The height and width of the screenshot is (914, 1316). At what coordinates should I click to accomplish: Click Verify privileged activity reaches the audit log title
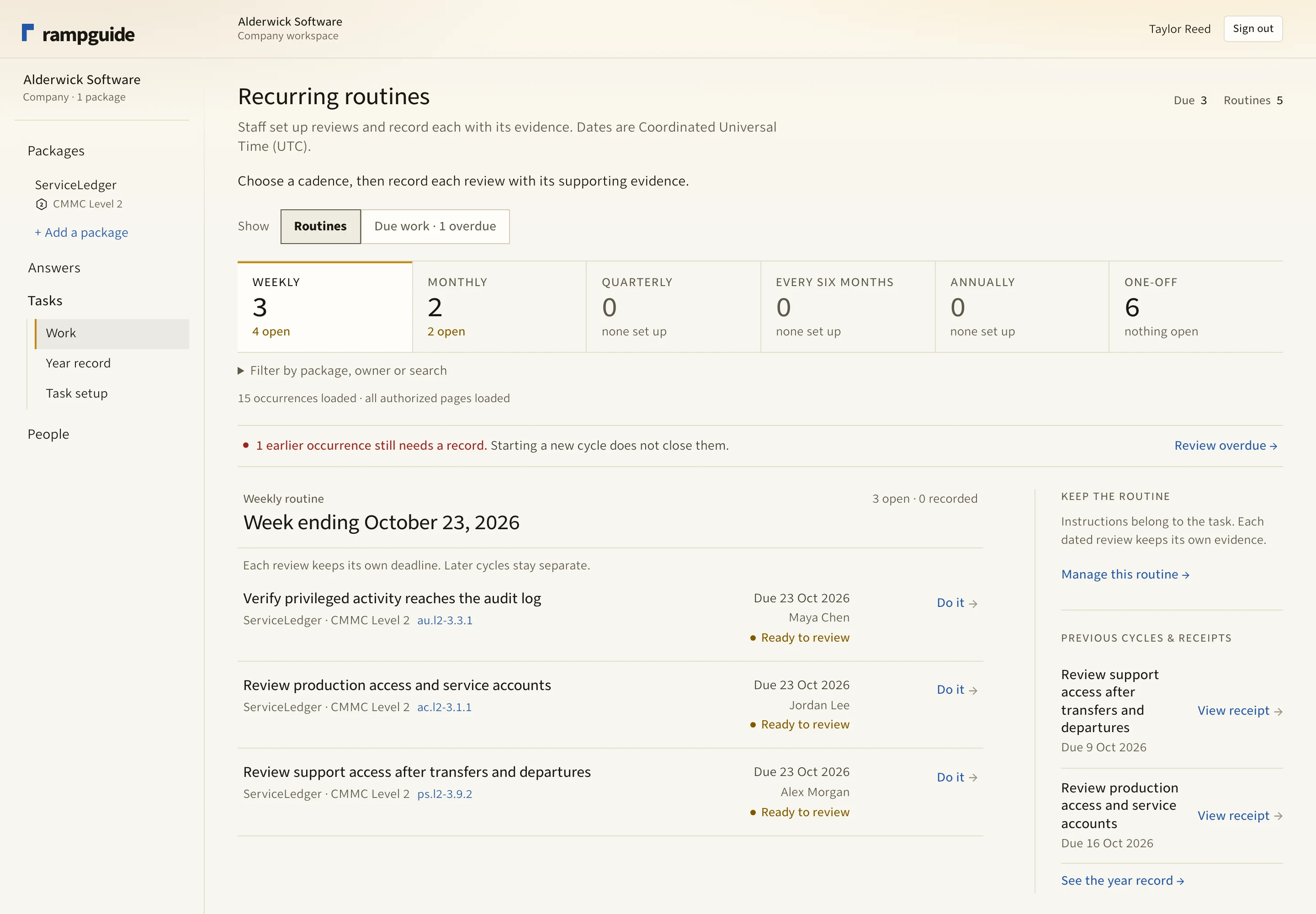[392, 599]
